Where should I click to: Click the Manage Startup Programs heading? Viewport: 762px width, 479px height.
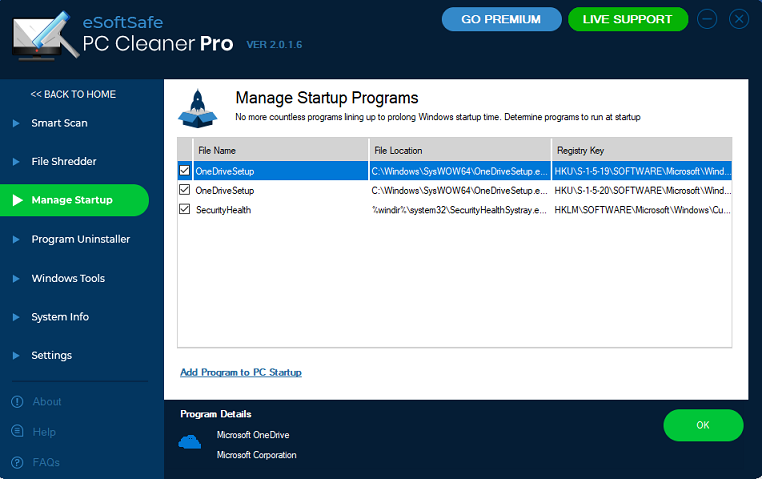pyautogui.click(x=327, y=98)
